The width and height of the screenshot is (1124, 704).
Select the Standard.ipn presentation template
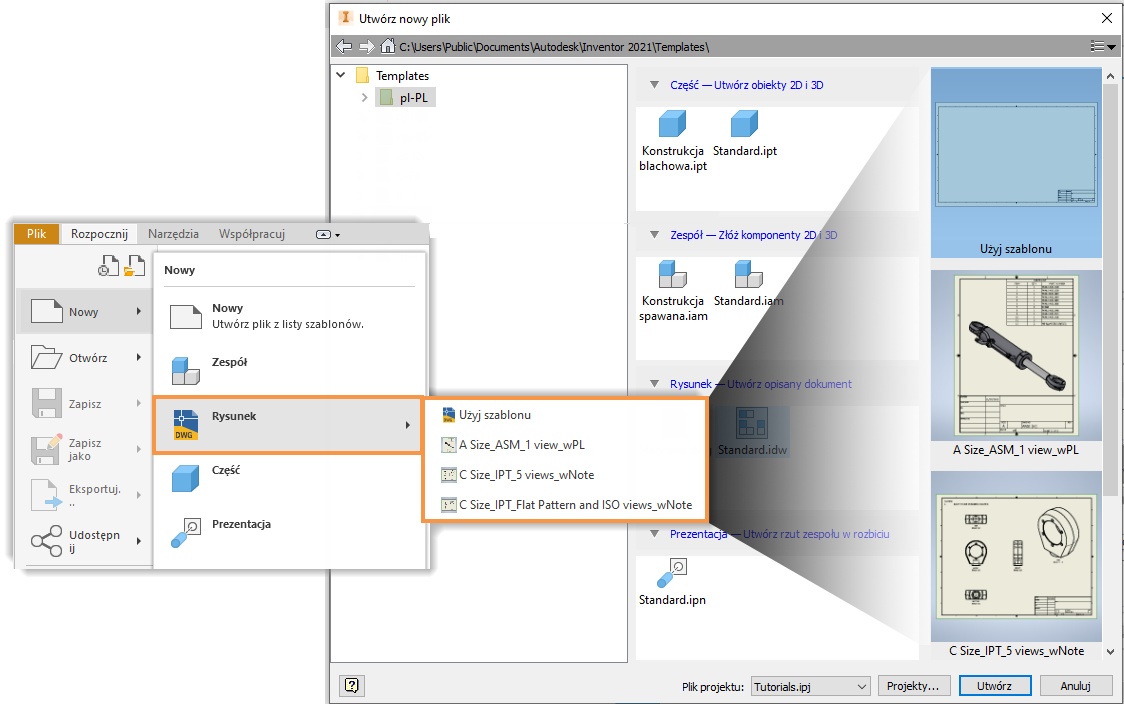[x=672, y=582]
